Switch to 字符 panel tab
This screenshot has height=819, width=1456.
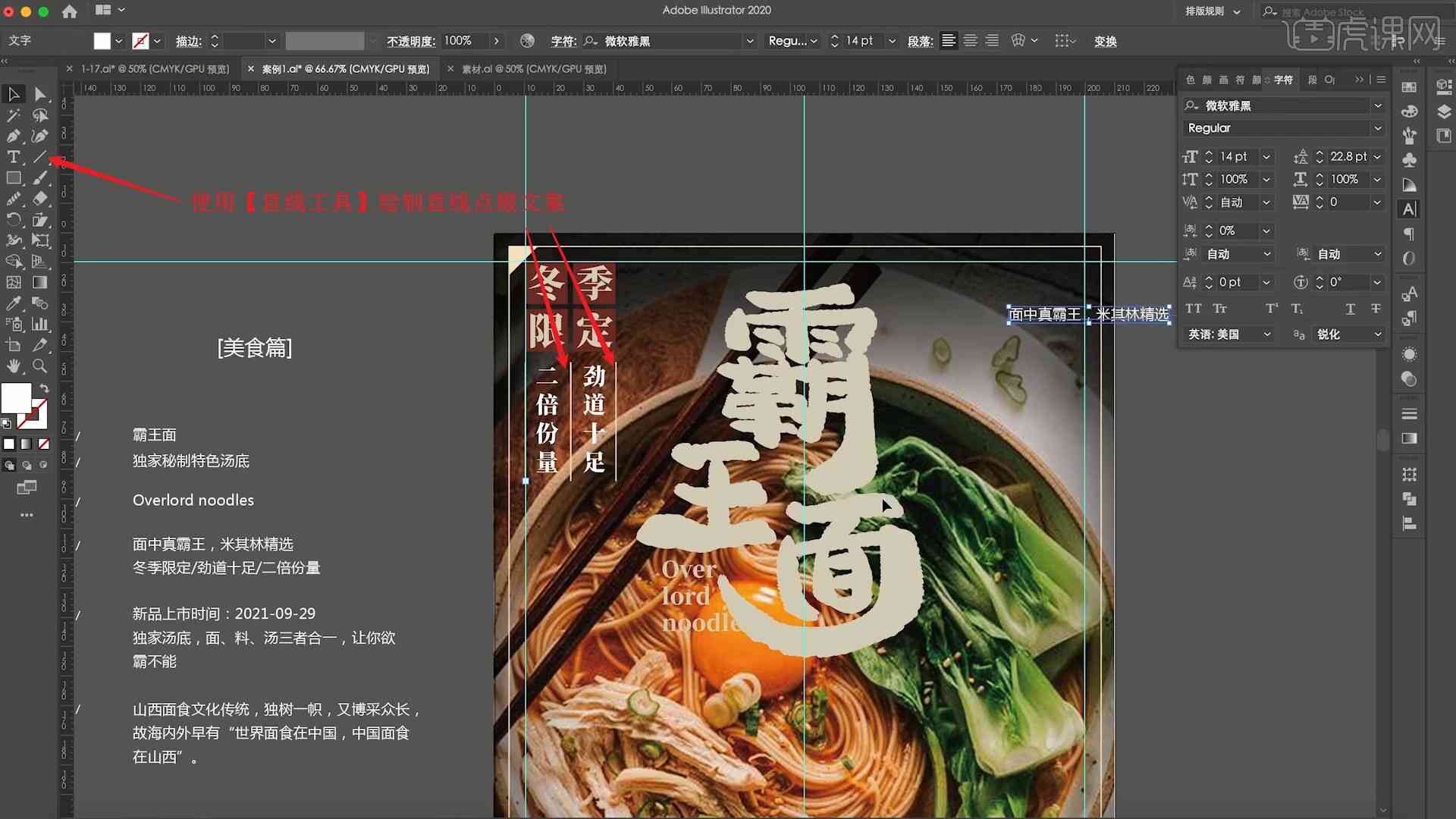coord(1283,80)
